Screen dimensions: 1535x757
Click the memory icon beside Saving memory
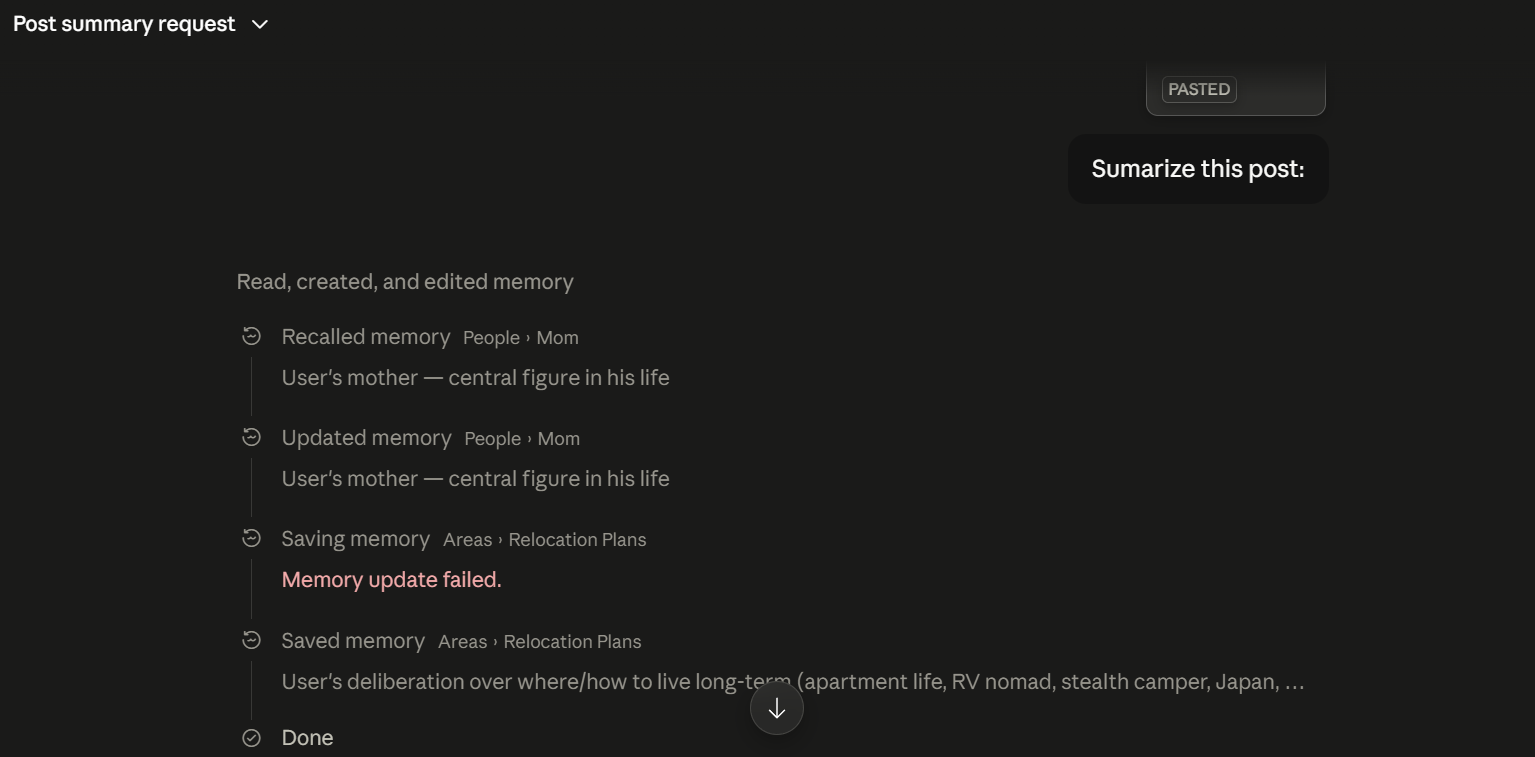[x=252, y=538]
